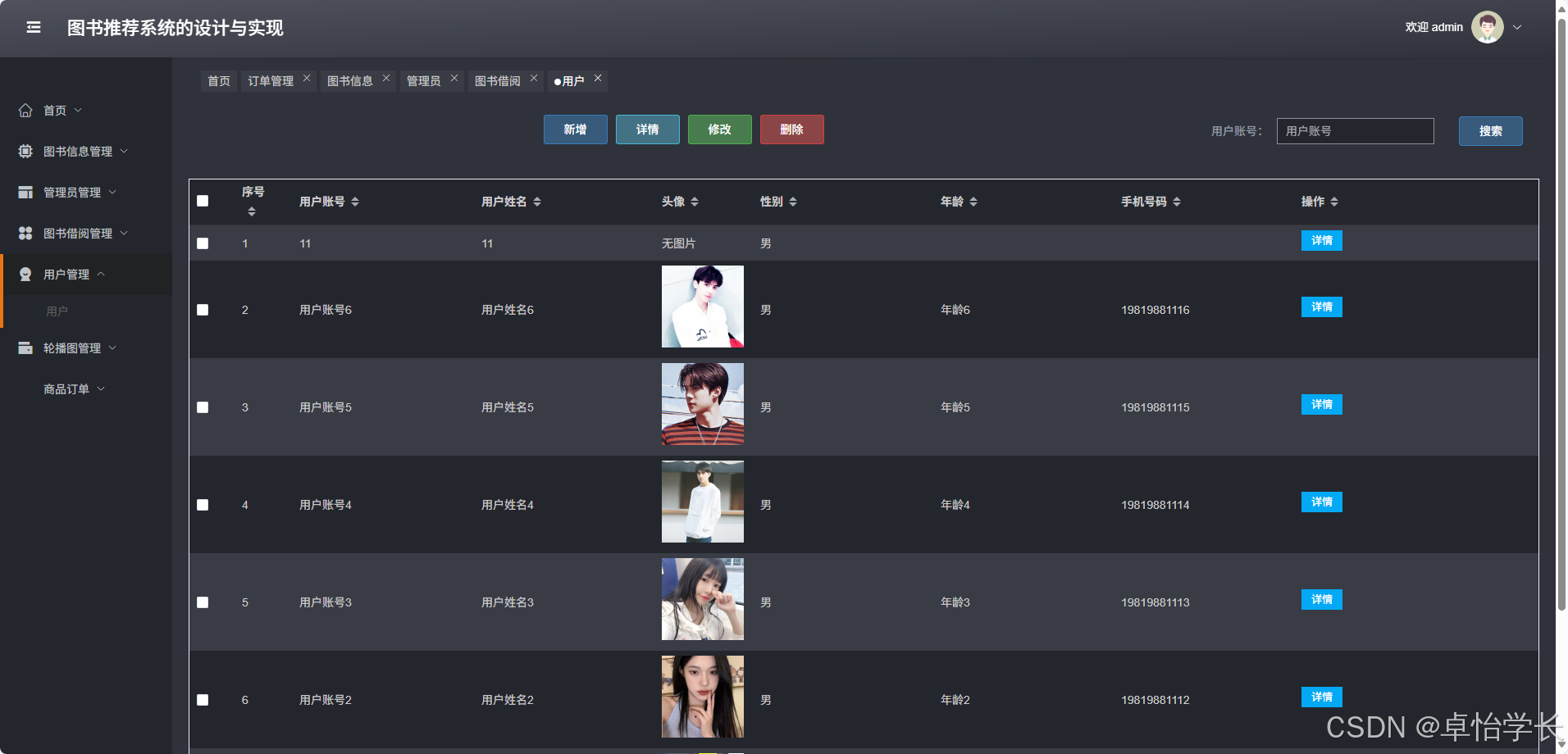Image resolution: width=1568 pixels, height=754 pixels.
Task: Open the 用户 submenu item in sidebar
Action: [x=57, y=311]
